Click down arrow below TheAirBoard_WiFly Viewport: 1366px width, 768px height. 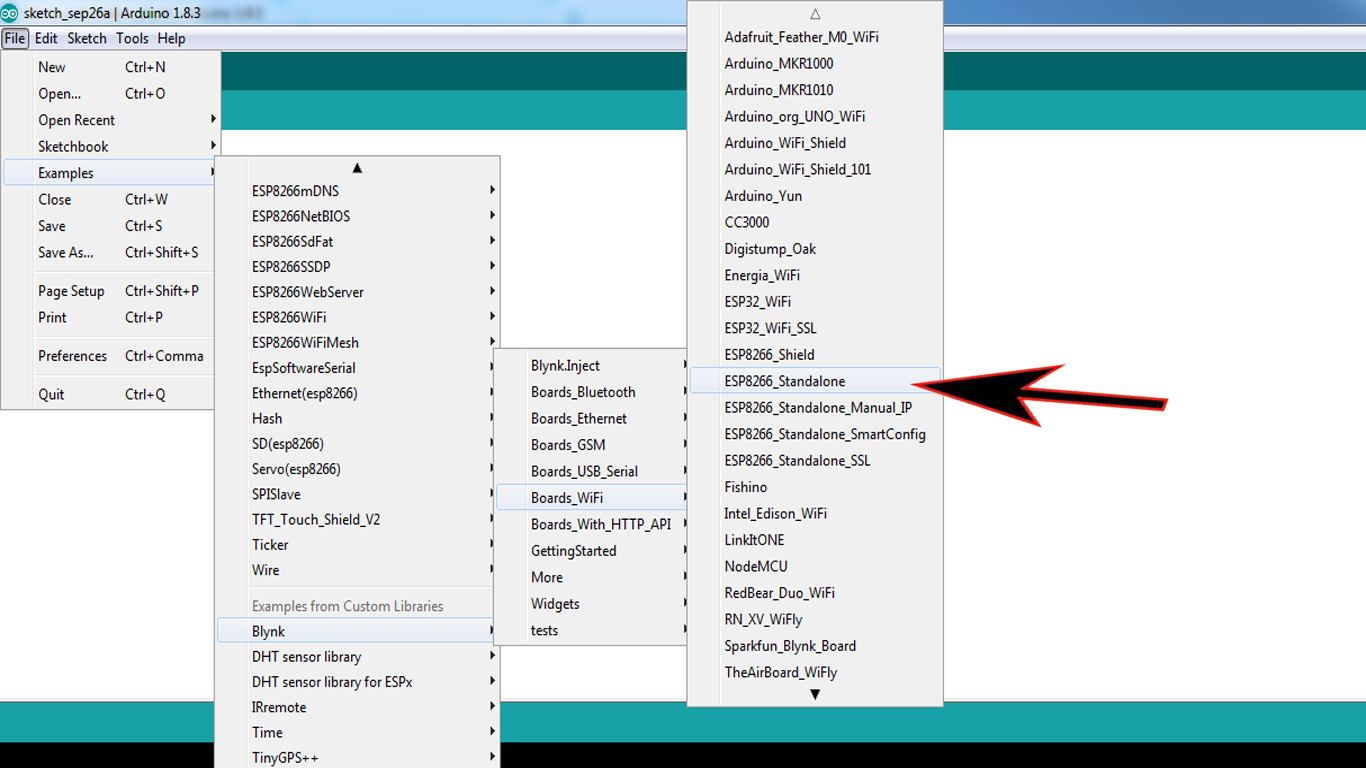pos(815,694)
